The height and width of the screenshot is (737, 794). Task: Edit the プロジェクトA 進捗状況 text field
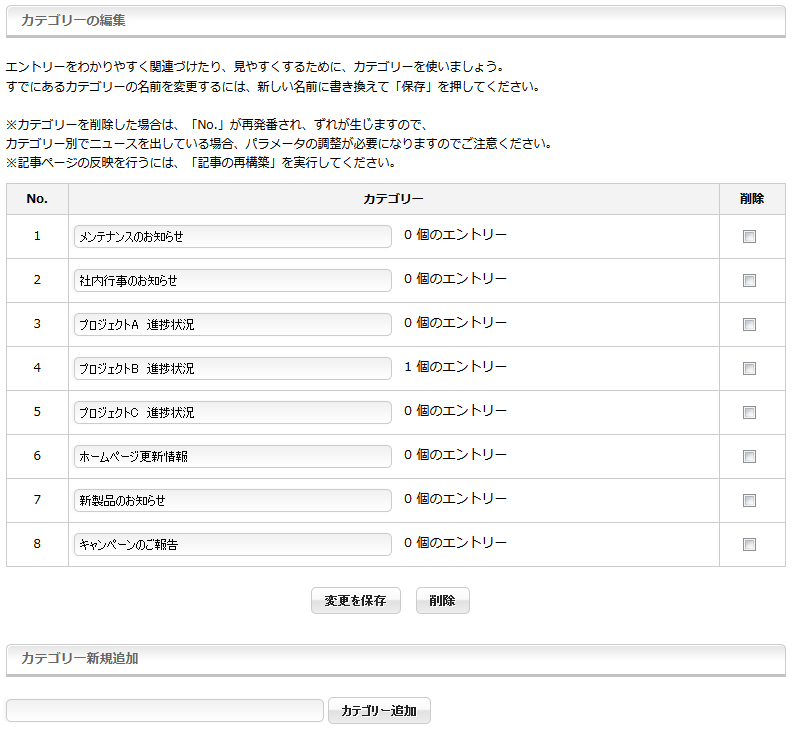tap(233, 325)
